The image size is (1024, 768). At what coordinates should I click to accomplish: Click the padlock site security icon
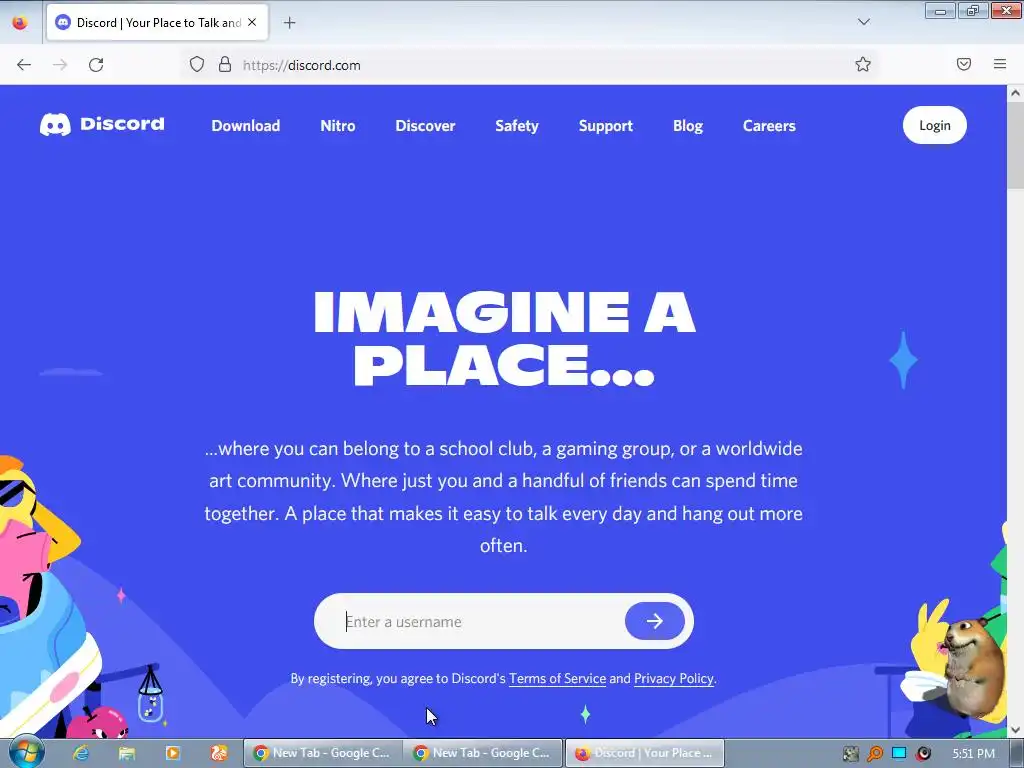click(225, 64)
